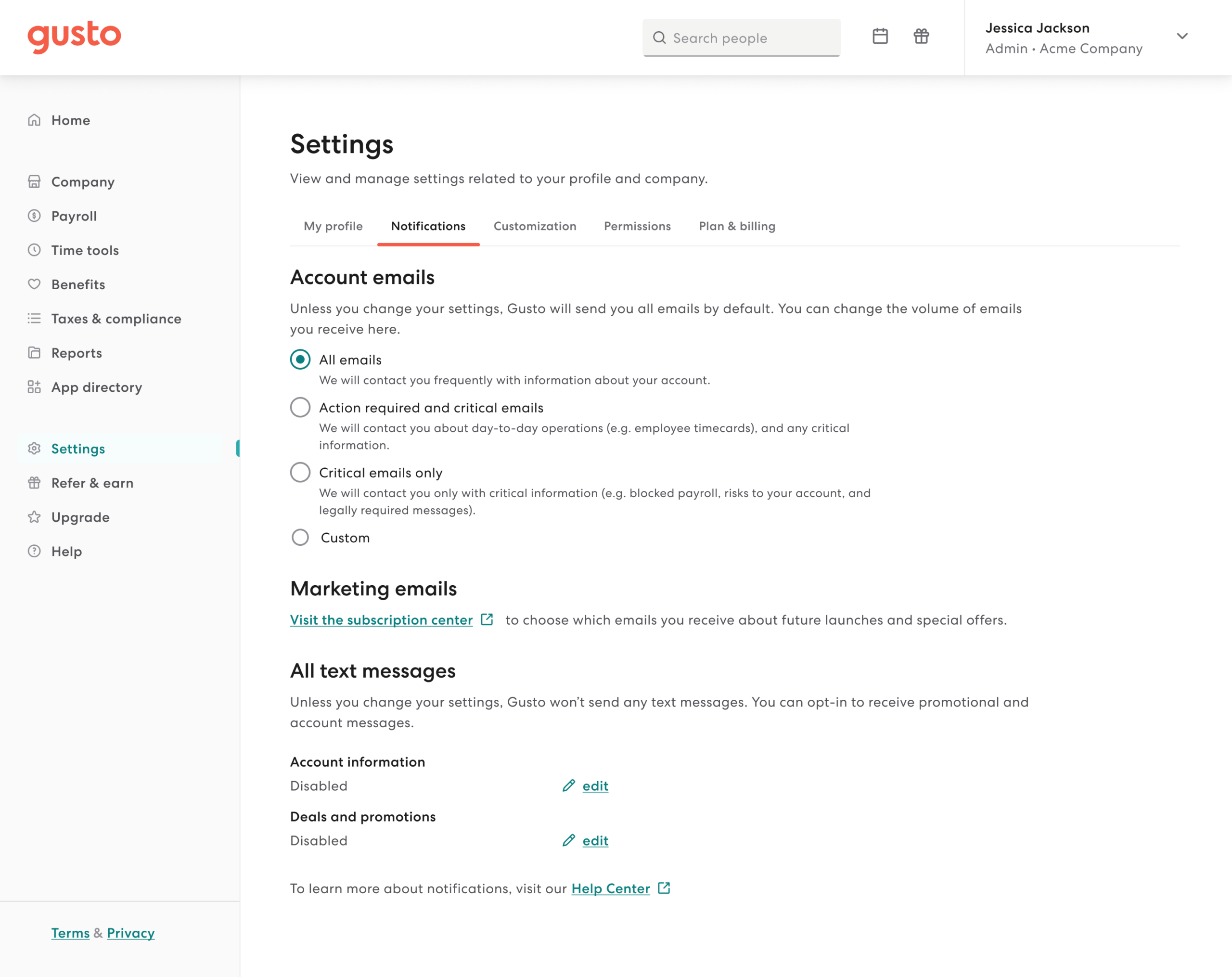Screen dimensions: 1232x977
Task: Click pencil icon for Deals and promotions
Action: pyautogui.click(x=568, y=840)
